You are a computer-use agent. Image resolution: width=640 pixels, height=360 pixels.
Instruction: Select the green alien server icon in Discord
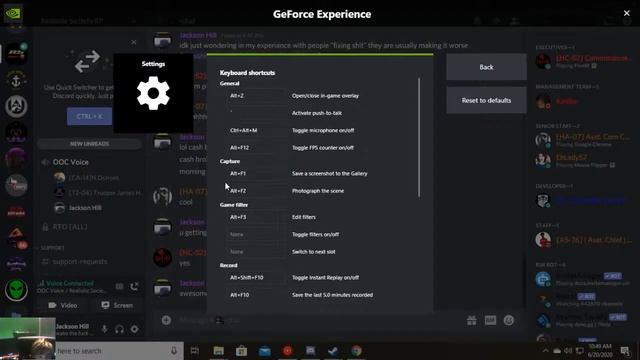pyautogui.click(x=16, y=290)
